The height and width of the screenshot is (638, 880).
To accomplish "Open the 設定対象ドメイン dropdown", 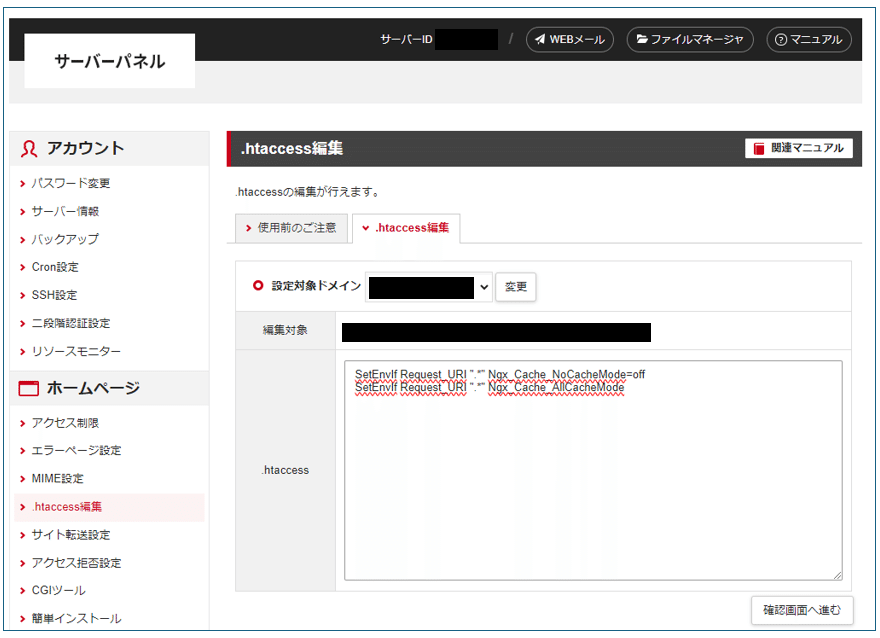I will click(x=429, y=287).
